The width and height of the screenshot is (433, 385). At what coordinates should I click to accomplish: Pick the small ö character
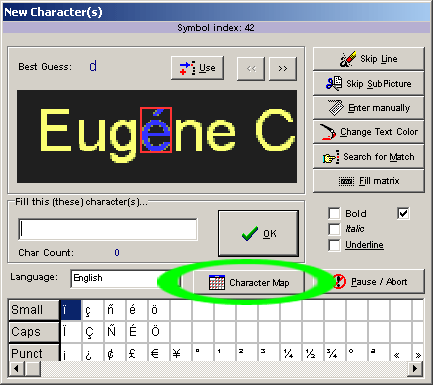coord(159,310)
